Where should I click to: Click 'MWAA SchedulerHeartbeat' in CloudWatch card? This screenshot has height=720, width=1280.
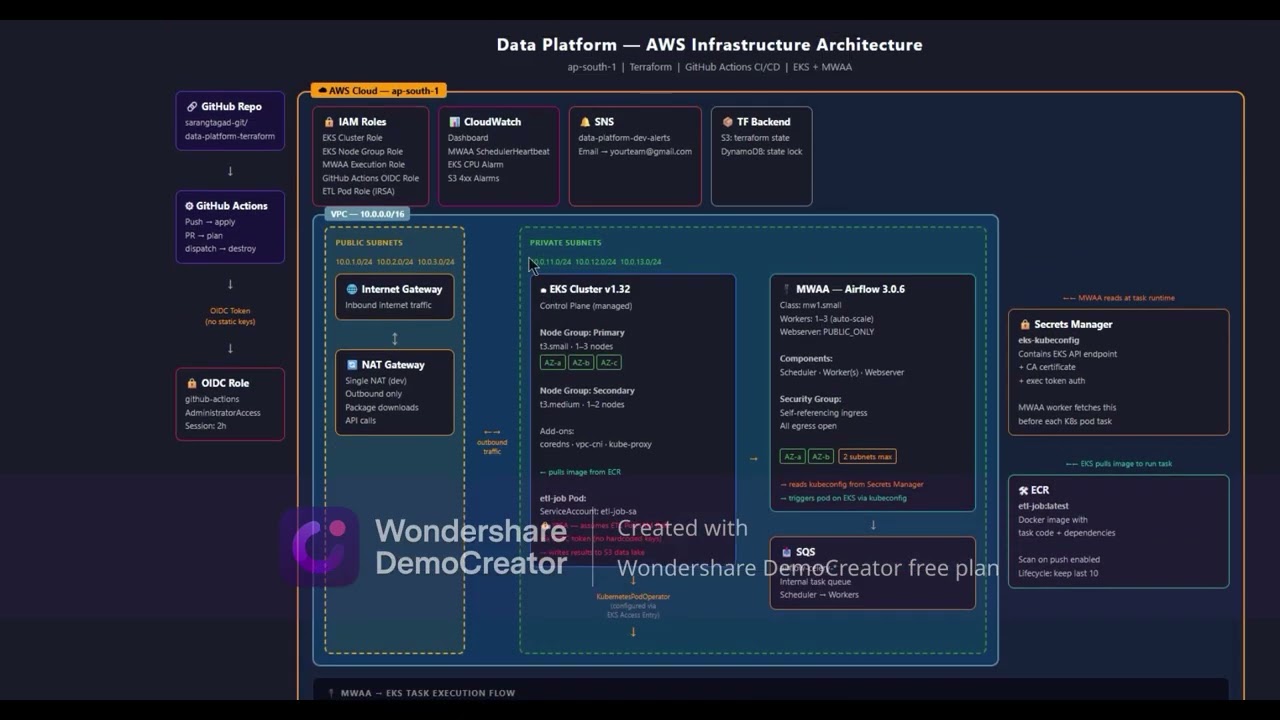coord(499,151)
